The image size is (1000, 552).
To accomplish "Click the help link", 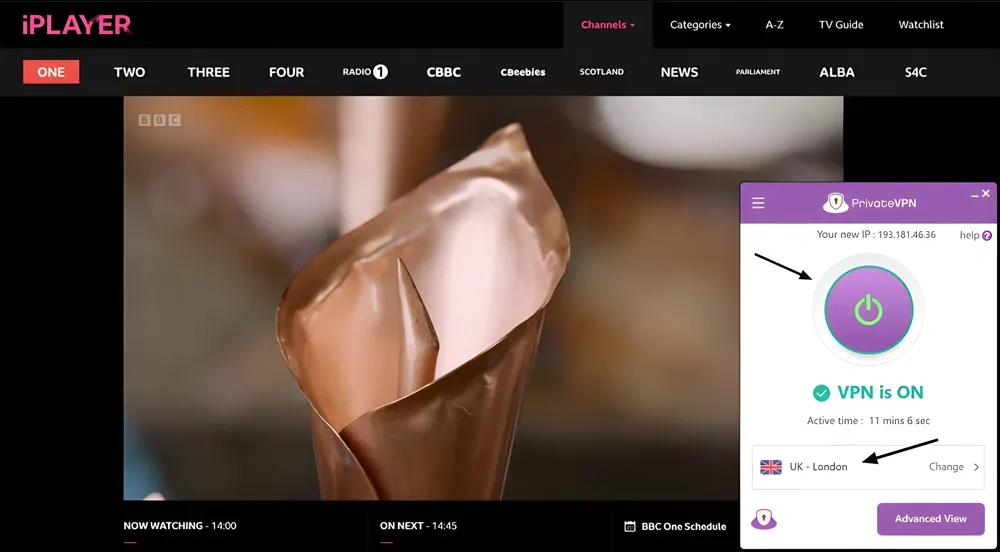I will [x=969, y=236].
